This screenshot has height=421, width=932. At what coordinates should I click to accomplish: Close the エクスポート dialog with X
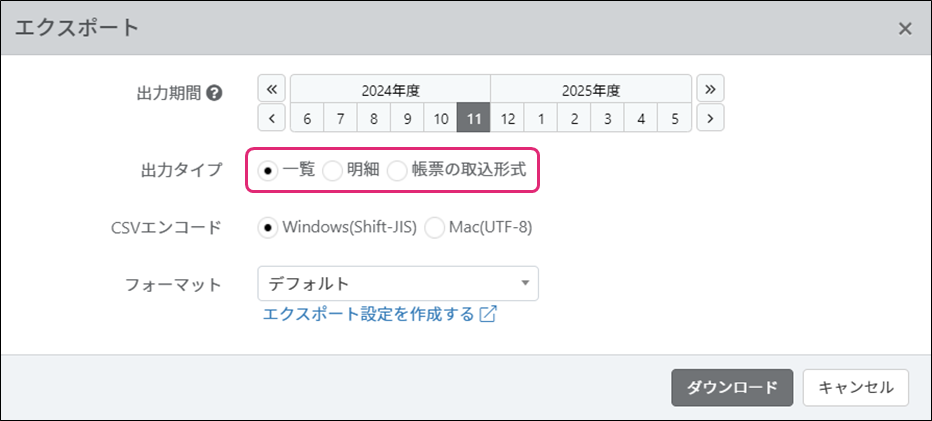(905, 28)
